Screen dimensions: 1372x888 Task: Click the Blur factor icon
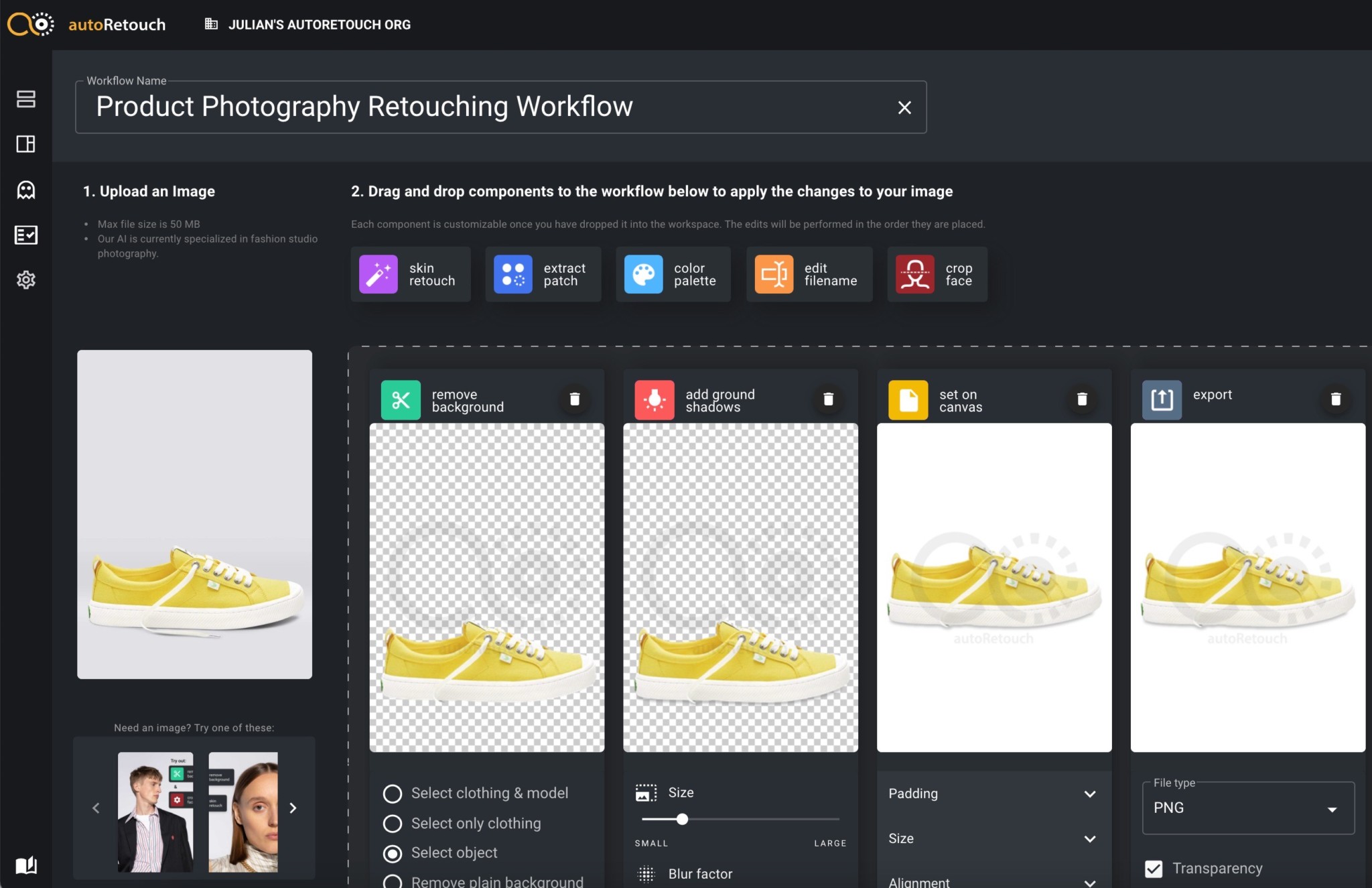click(646, 874)
